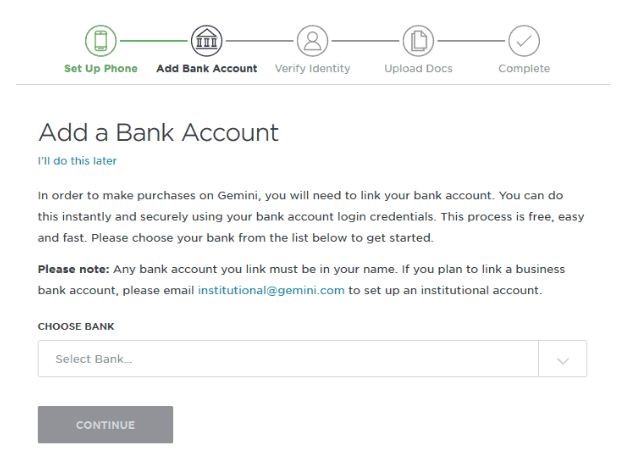
Task: Expand the bank list using the chevron arrow
Action: point(563,361)
